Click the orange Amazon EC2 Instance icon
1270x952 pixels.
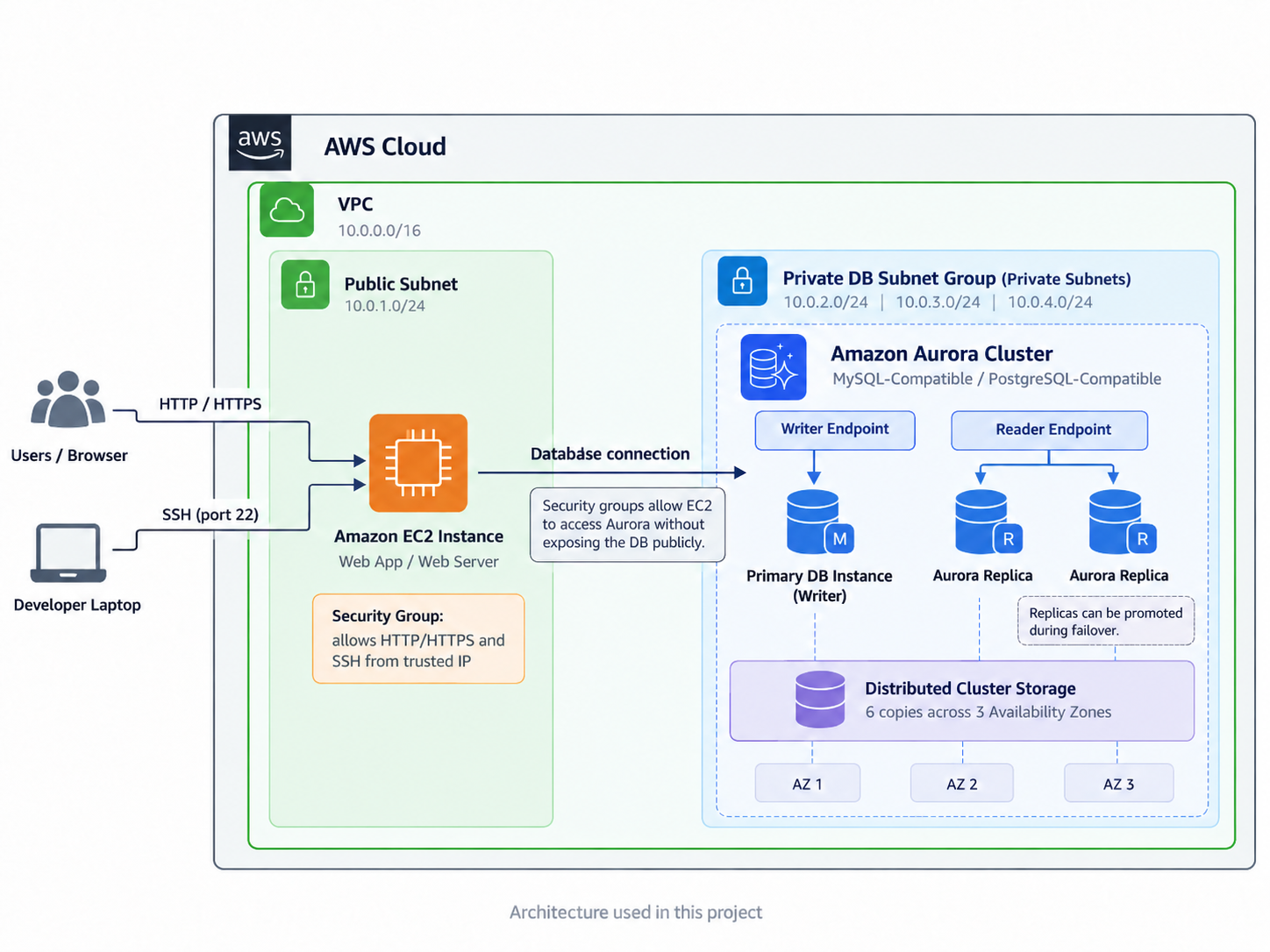click(418, 463)
